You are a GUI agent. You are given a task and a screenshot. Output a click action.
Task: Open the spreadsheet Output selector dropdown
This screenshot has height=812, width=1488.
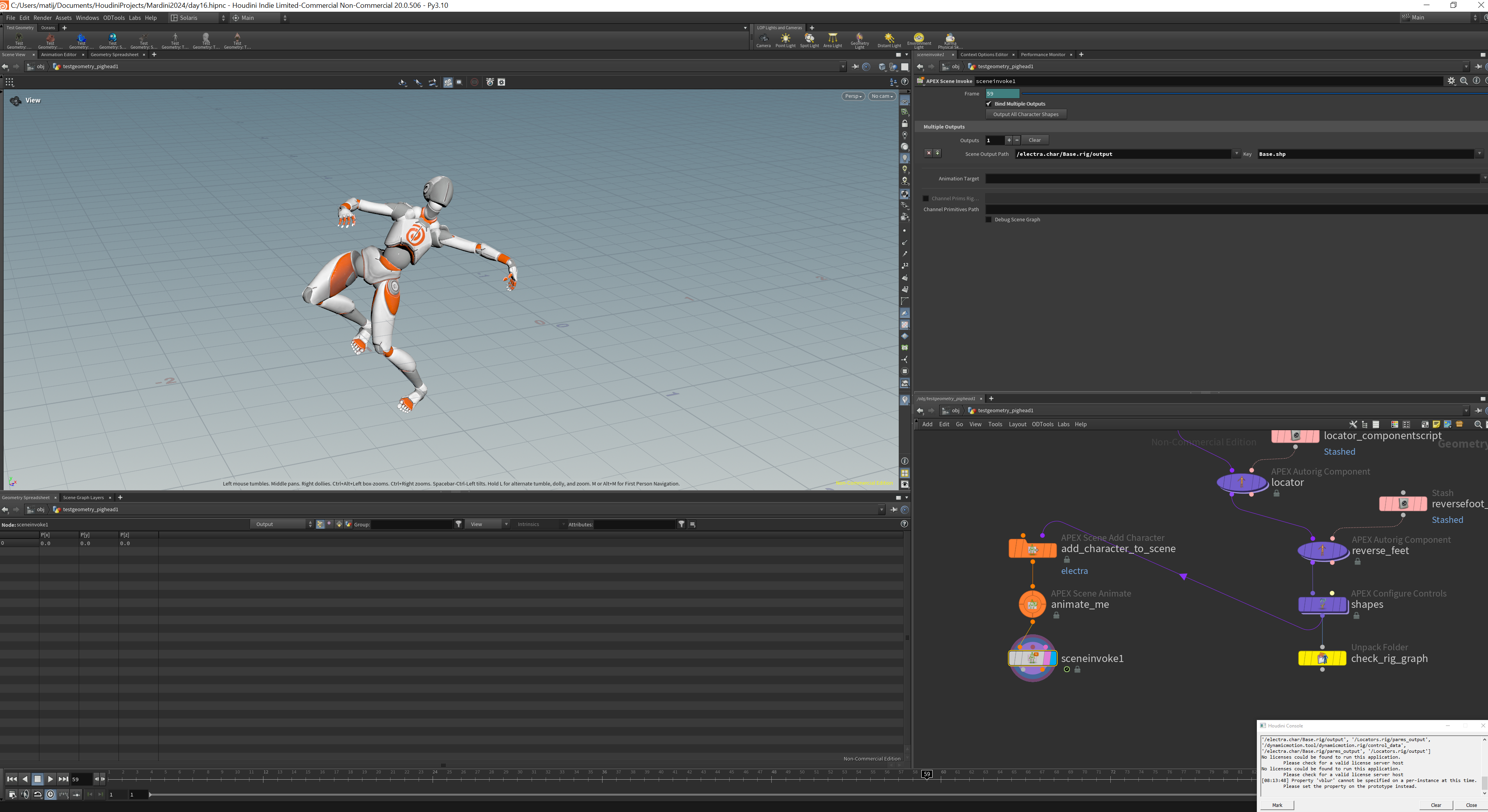(282, 524)
